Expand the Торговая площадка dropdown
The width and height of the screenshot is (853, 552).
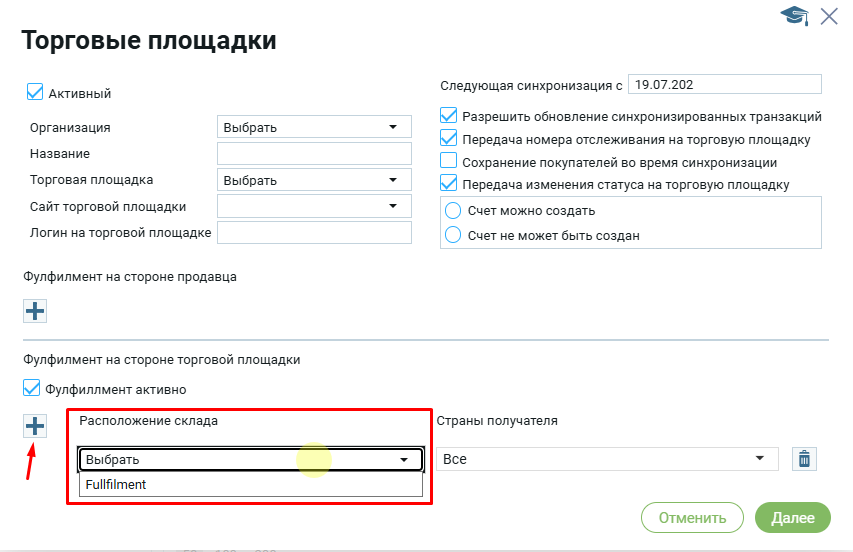tap(314, 180)
